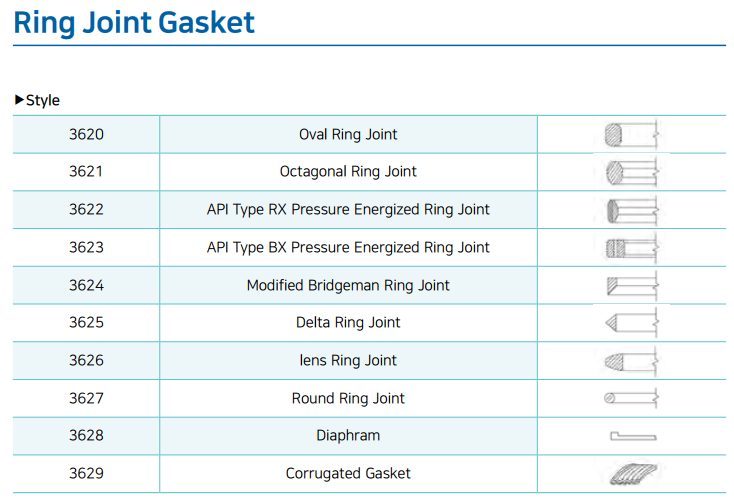Click the Octagonal Ring Joint text
The image size is (734, 503).
tap(348, 172)
